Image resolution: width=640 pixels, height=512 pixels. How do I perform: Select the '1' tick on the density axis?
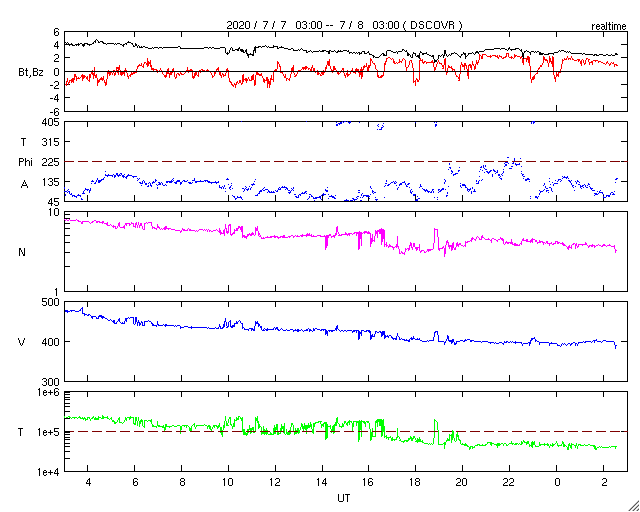click(57, 292)
